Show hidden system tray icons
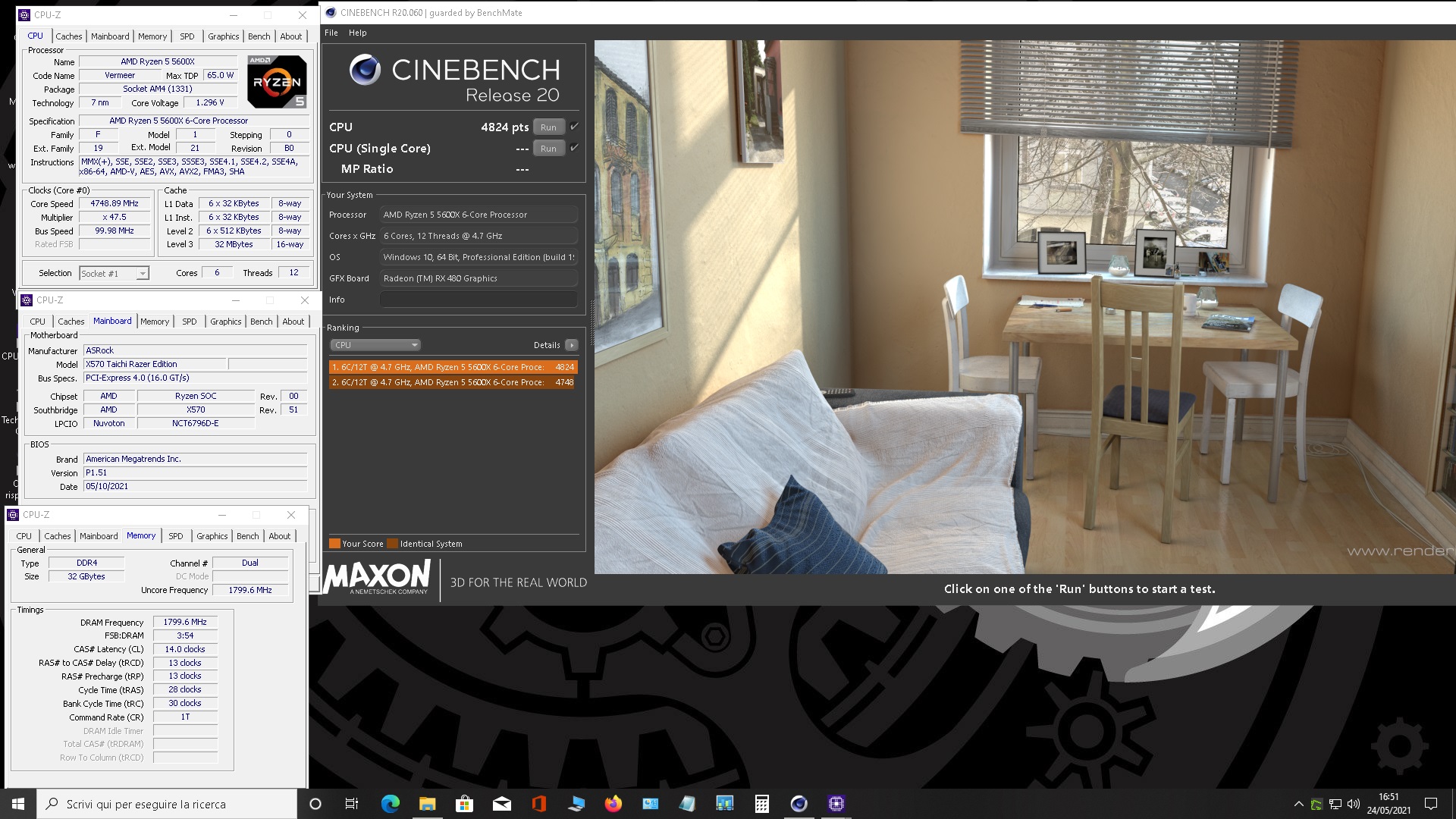The image size is (1456, 819). (x=1298, y=804)
